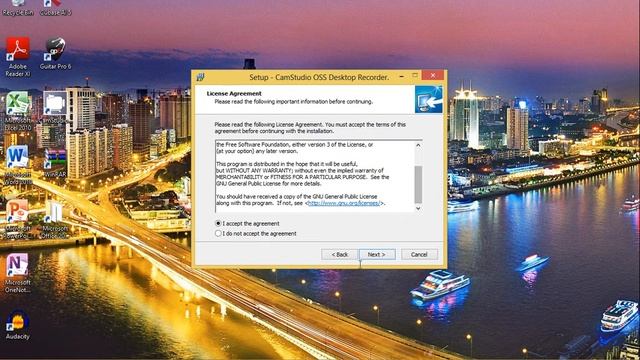The width and height of the screenshot is (640, 360).
Task: Click the installer wizard computer image
Action: tap(429, 99)
